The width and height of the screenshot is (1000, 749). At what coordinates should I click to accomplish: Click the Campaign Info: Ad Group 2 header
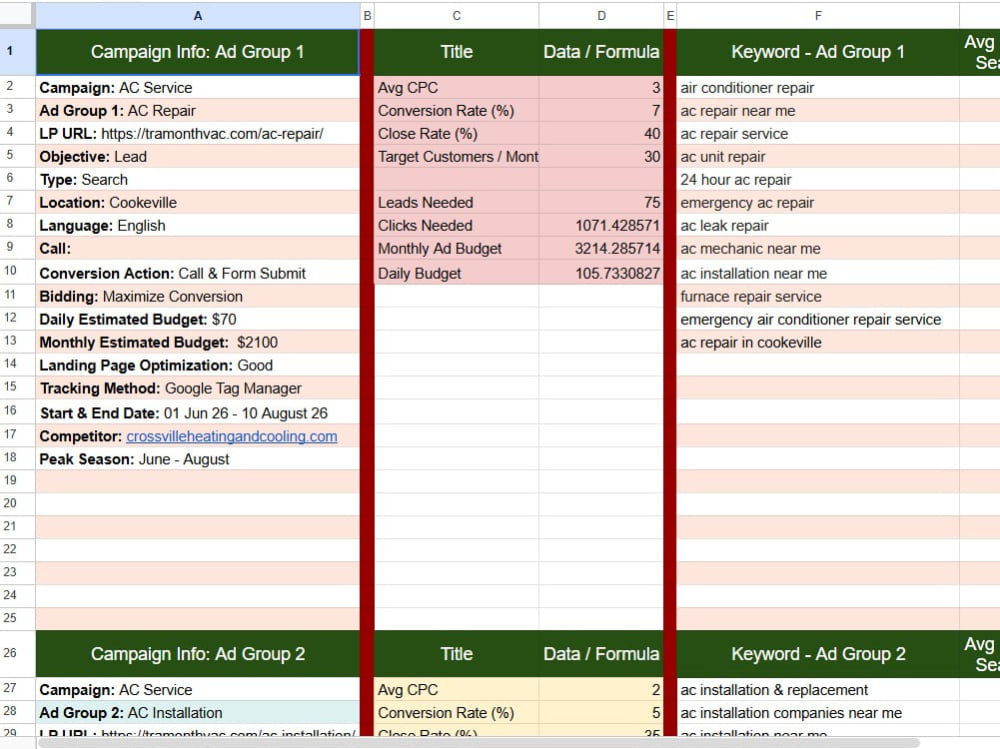point(198,654)
